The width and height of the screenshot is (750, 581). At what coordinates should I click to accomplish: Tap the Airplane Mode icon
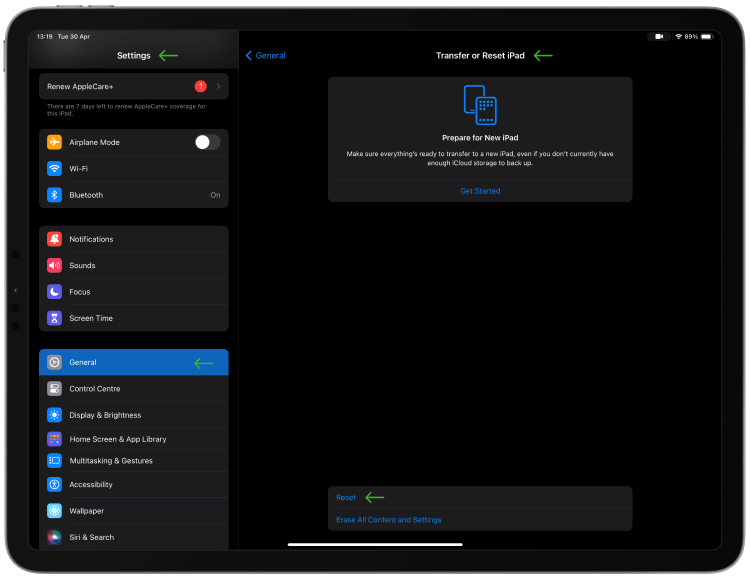pyautogui.click(x=54, y=142)
